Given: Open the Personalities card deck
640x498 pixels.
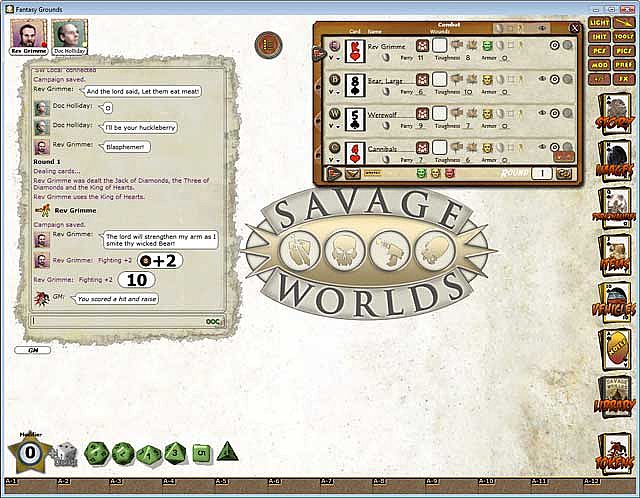Looking at the screenshot, I should tap(615, 209).
